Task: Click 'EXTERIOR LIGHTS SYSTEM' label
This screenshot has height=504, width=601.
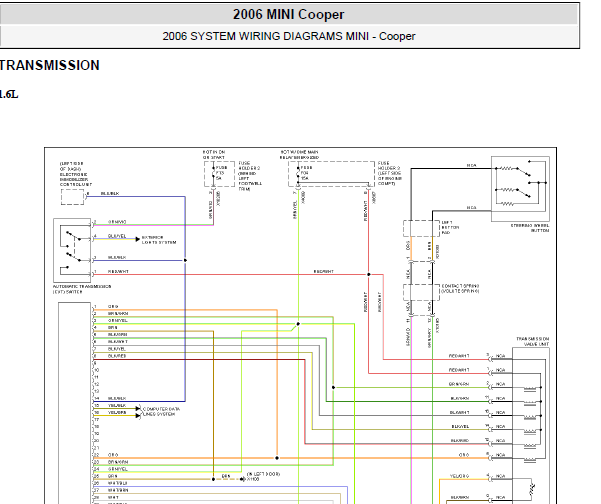Action: (x=159, y=240)
